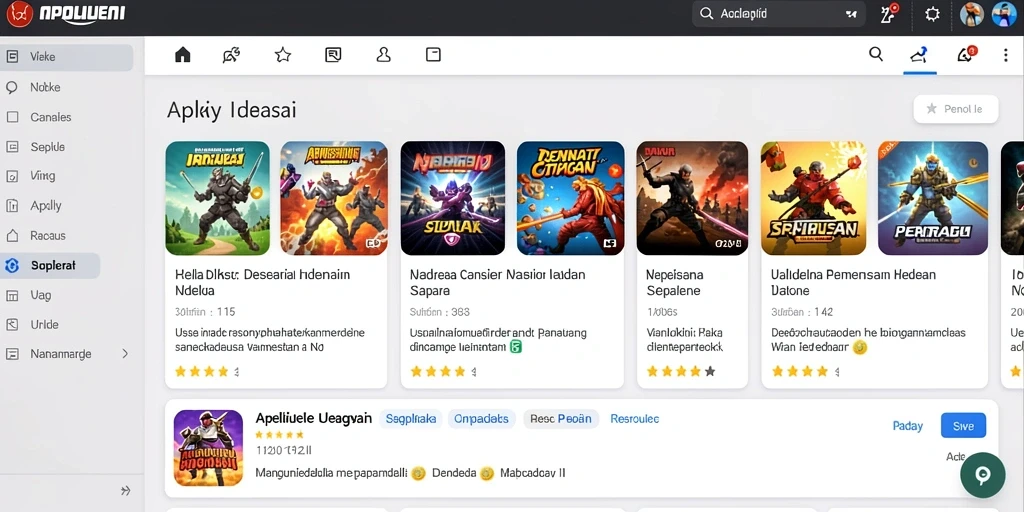Select Nobke in the sidebar

[x=45, y=87]
